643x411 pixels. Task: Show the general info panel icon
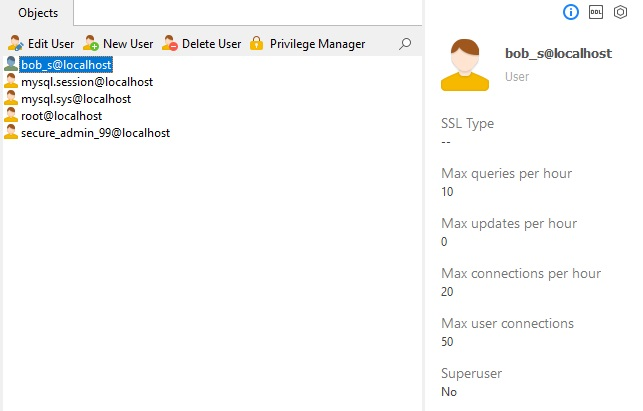pyautogui.click(x=571, y=12)
